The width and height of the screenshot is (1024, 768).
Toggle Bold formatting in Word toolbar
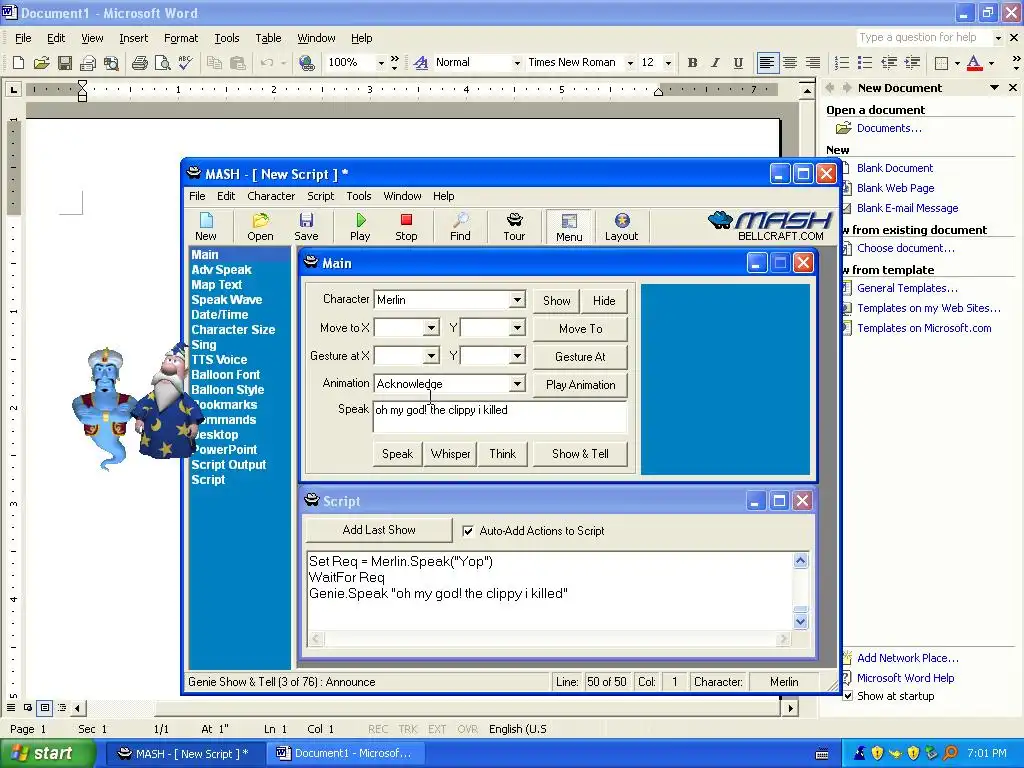[x=692, y=63]
